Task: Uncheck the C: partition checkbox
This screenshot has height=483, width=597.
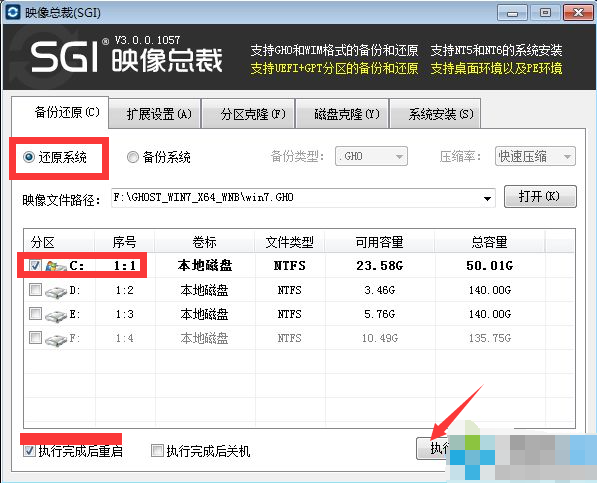Action: (x=35, y=265)
